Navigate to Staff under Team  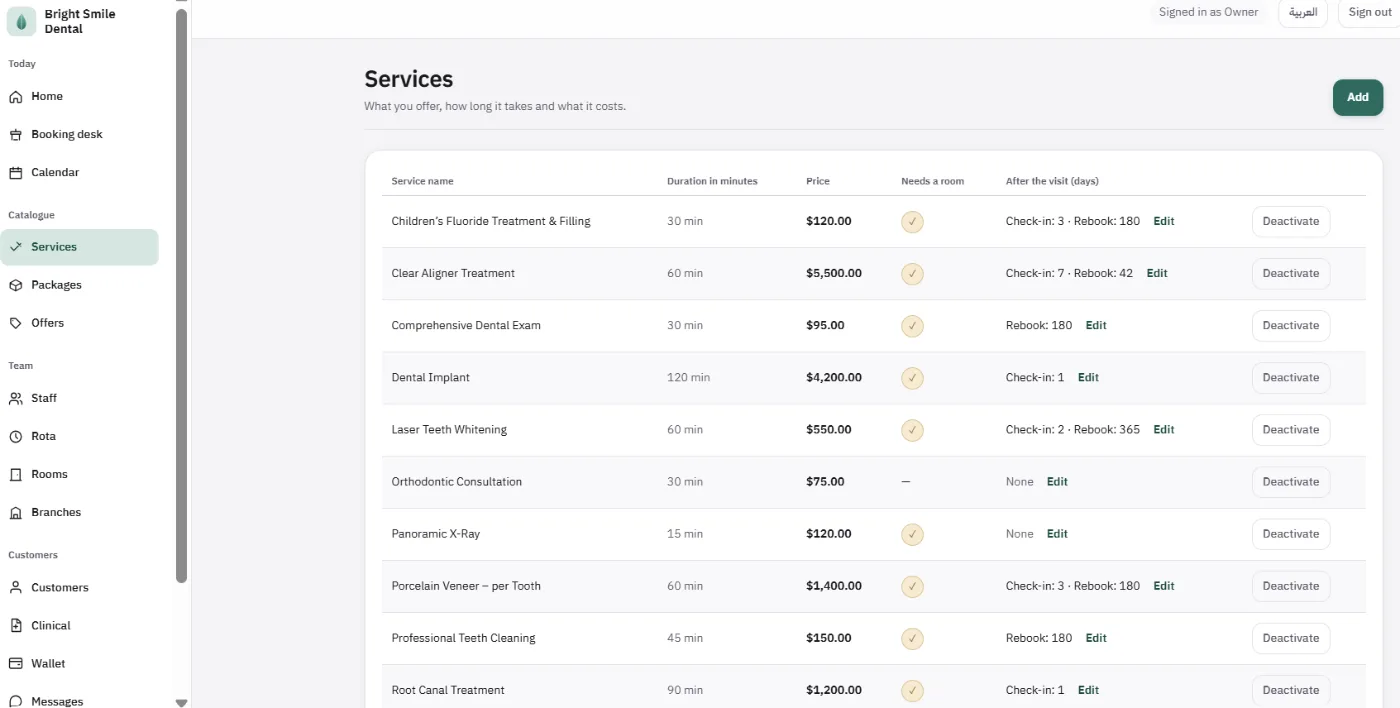[79, 398]
